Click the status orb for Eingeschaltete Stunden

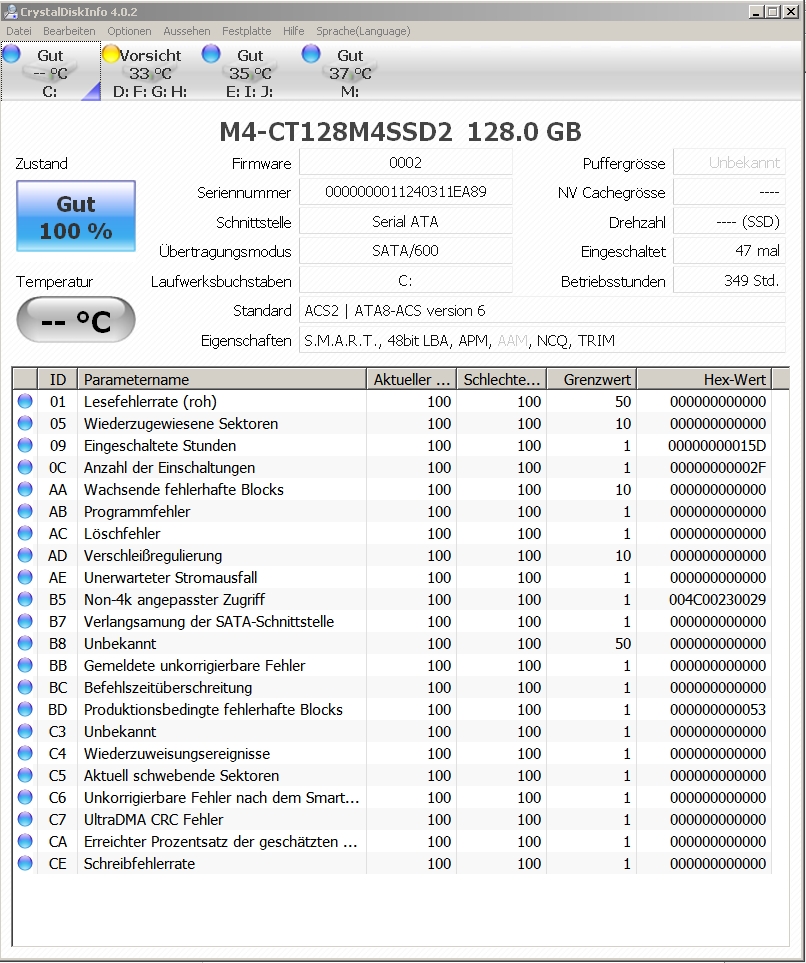point(25,445)
